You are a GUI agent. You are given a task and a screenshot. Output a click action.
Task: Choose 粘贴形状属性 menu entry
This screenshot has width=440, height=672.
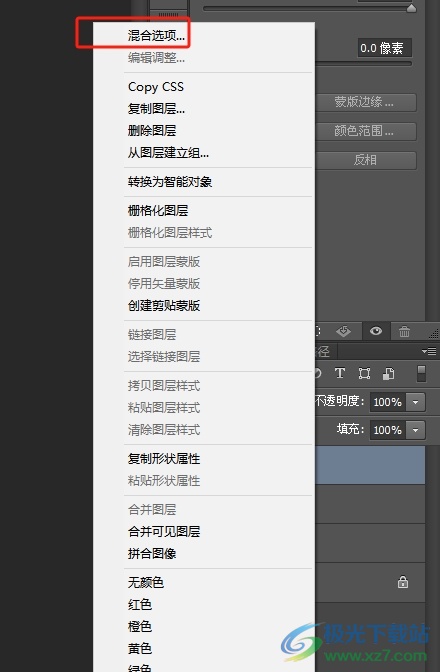[164, 481]
